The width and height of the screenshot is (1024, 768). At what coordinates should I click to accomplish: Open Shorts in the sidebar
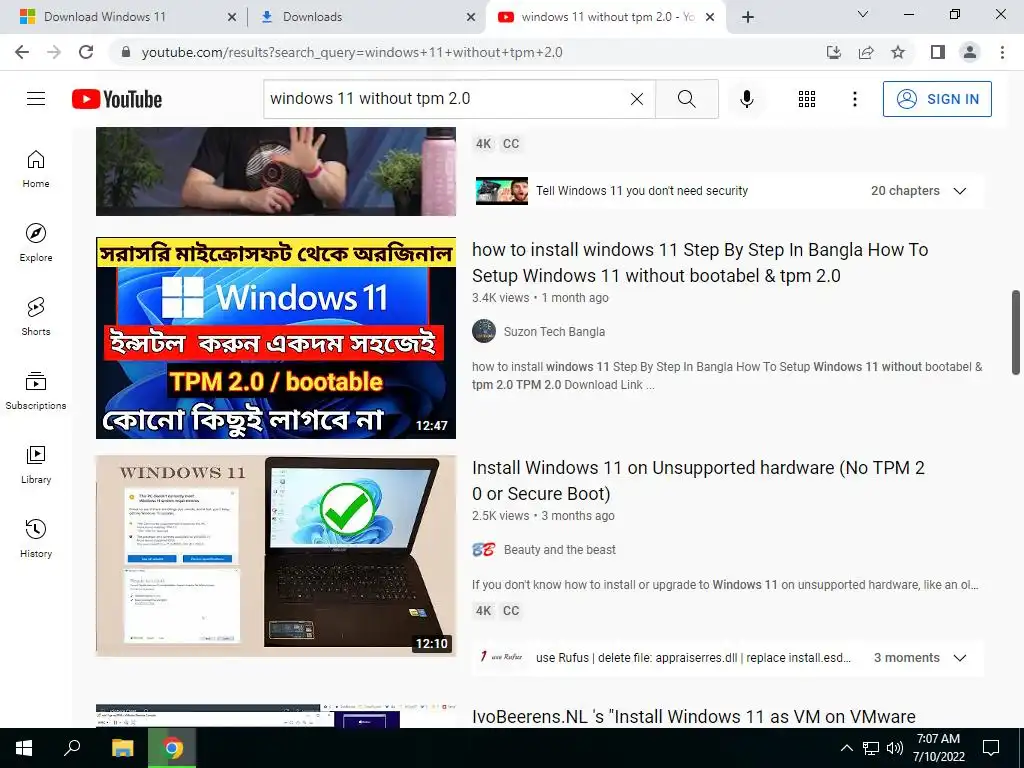(36, 317)
